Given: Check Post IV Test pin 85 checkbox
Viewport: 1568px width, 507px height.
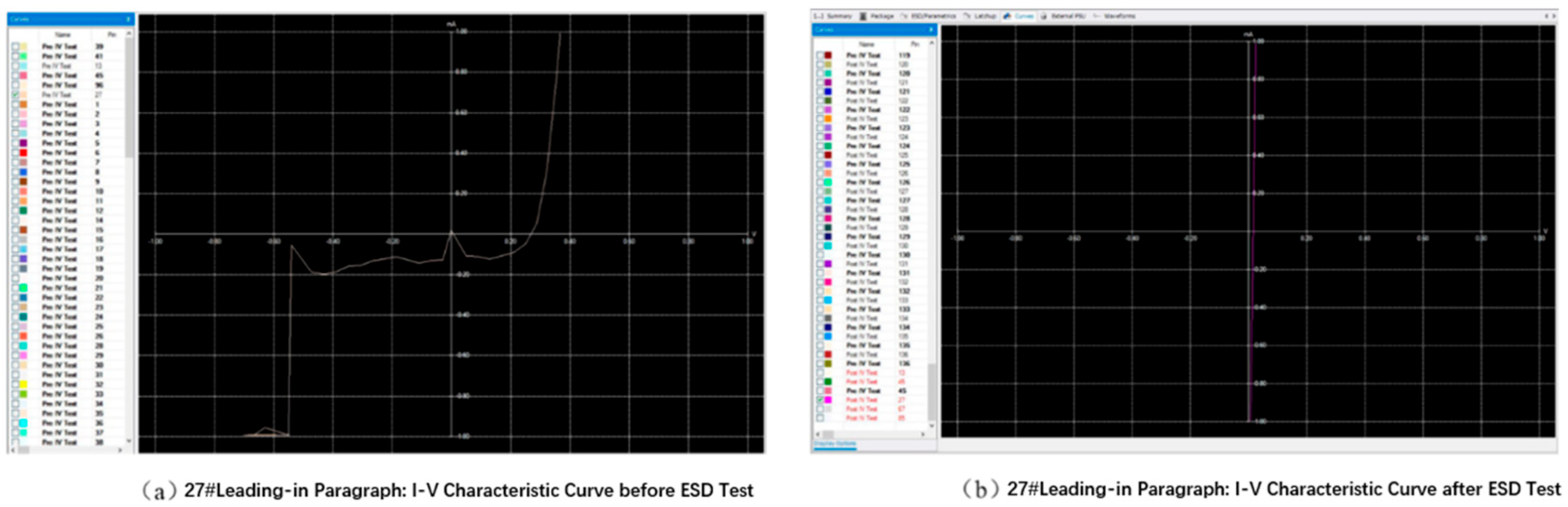Looking at the screenshot, I should [820, 418].
